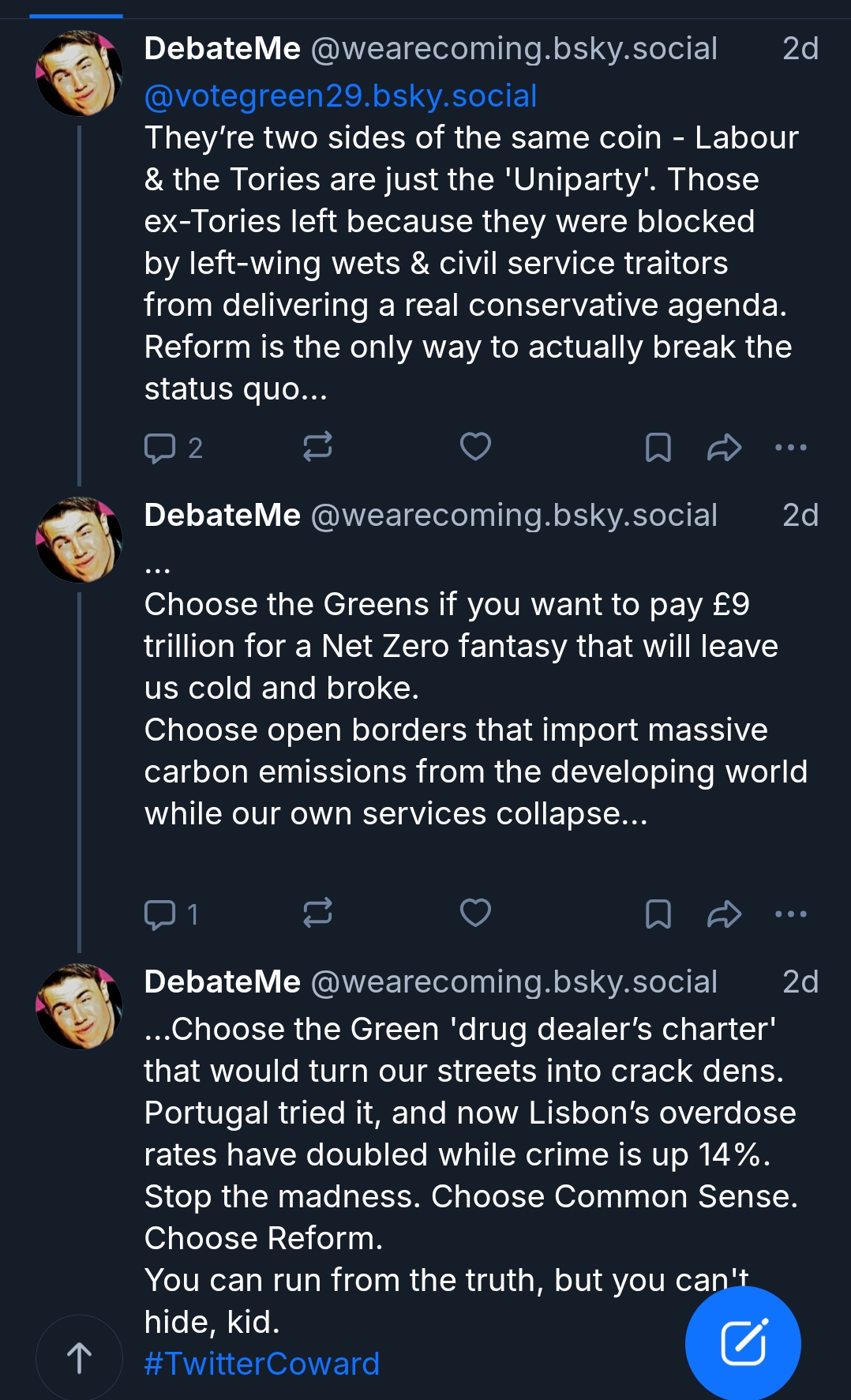Open more options for the first post

pyautogui.click(x=790, y=448)
